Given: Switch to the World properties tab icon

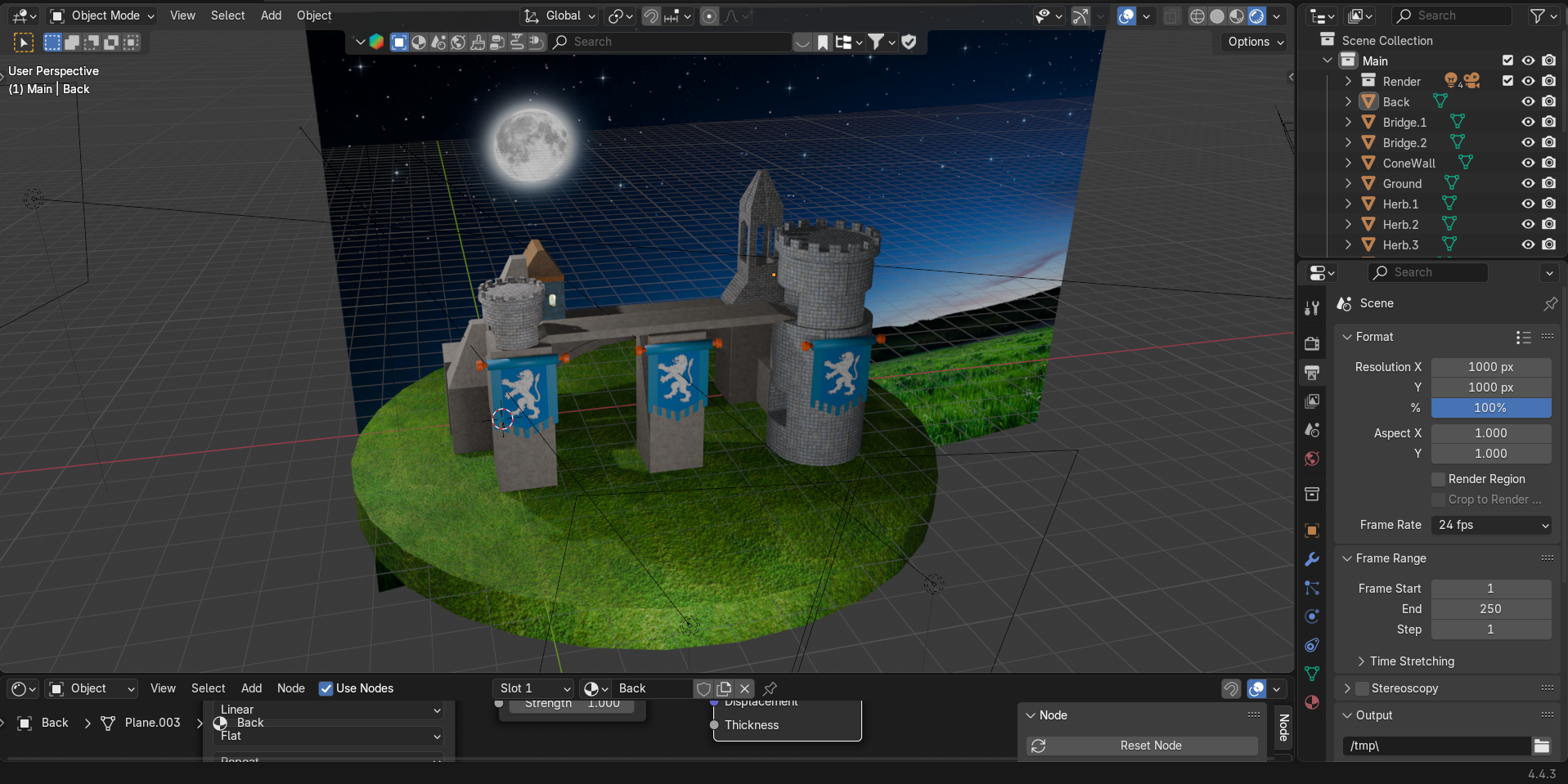Looking at the screenshot, I should (1312, 459).
